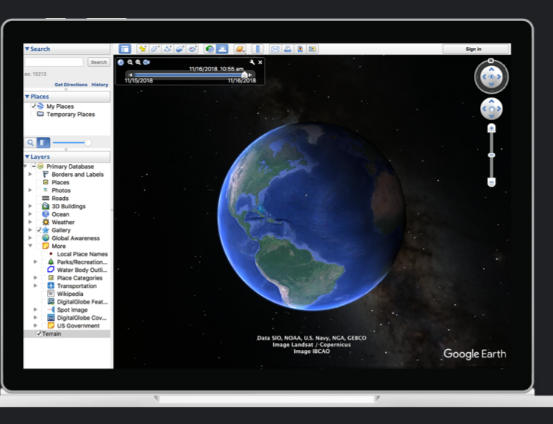Click the zoom out minus button

pos(491,182)
